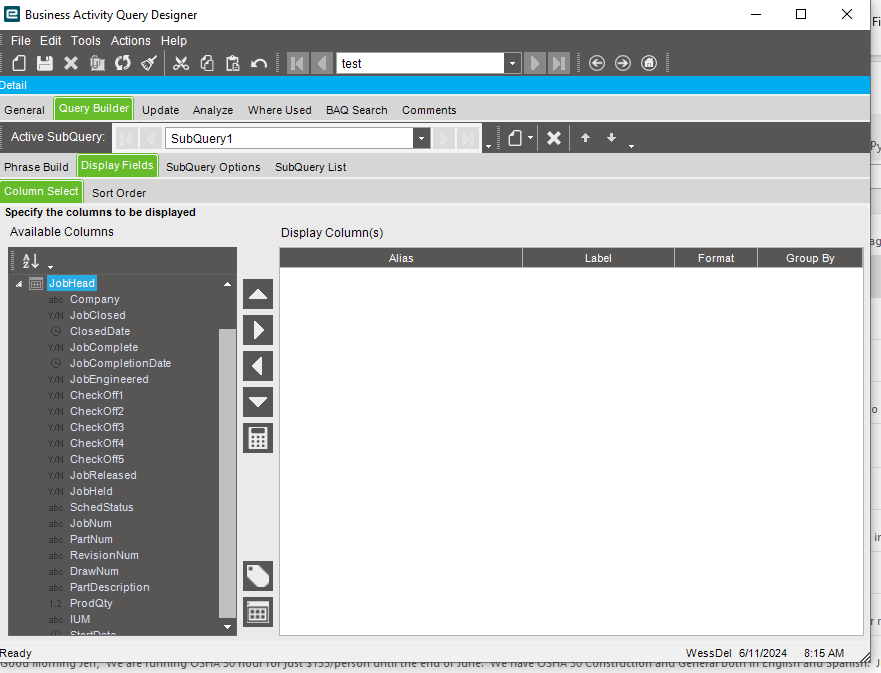Click the Copy Query icon in main toolbar

click(97, 63)
